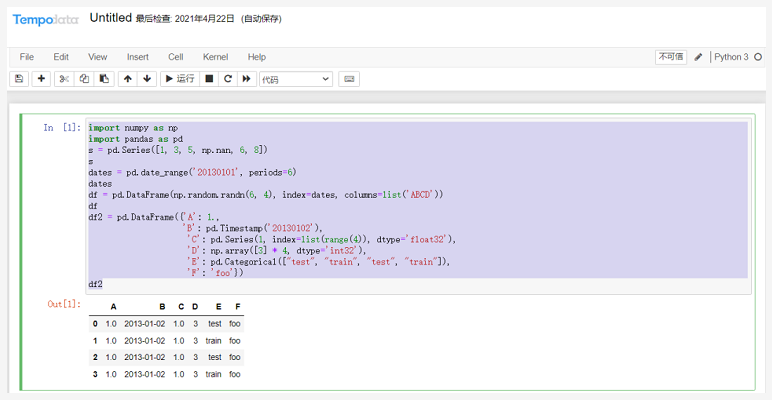This screenshot has height=400, width=772.
Task: Toggle the 不可信 notebook trust button
Action: [x=671, y=57]
